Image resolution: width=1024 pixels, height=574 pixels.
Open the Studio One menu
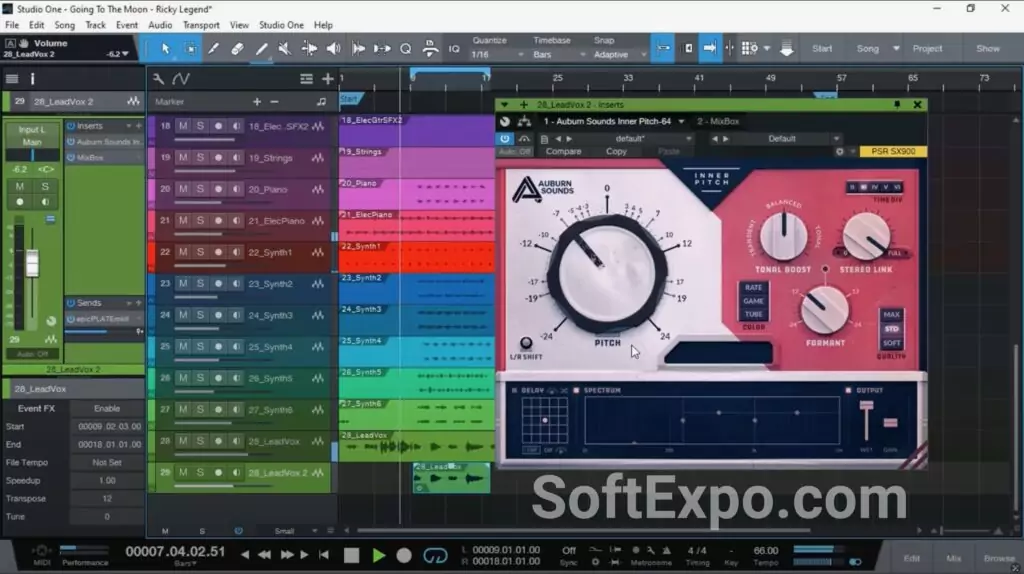coord(281,25)
